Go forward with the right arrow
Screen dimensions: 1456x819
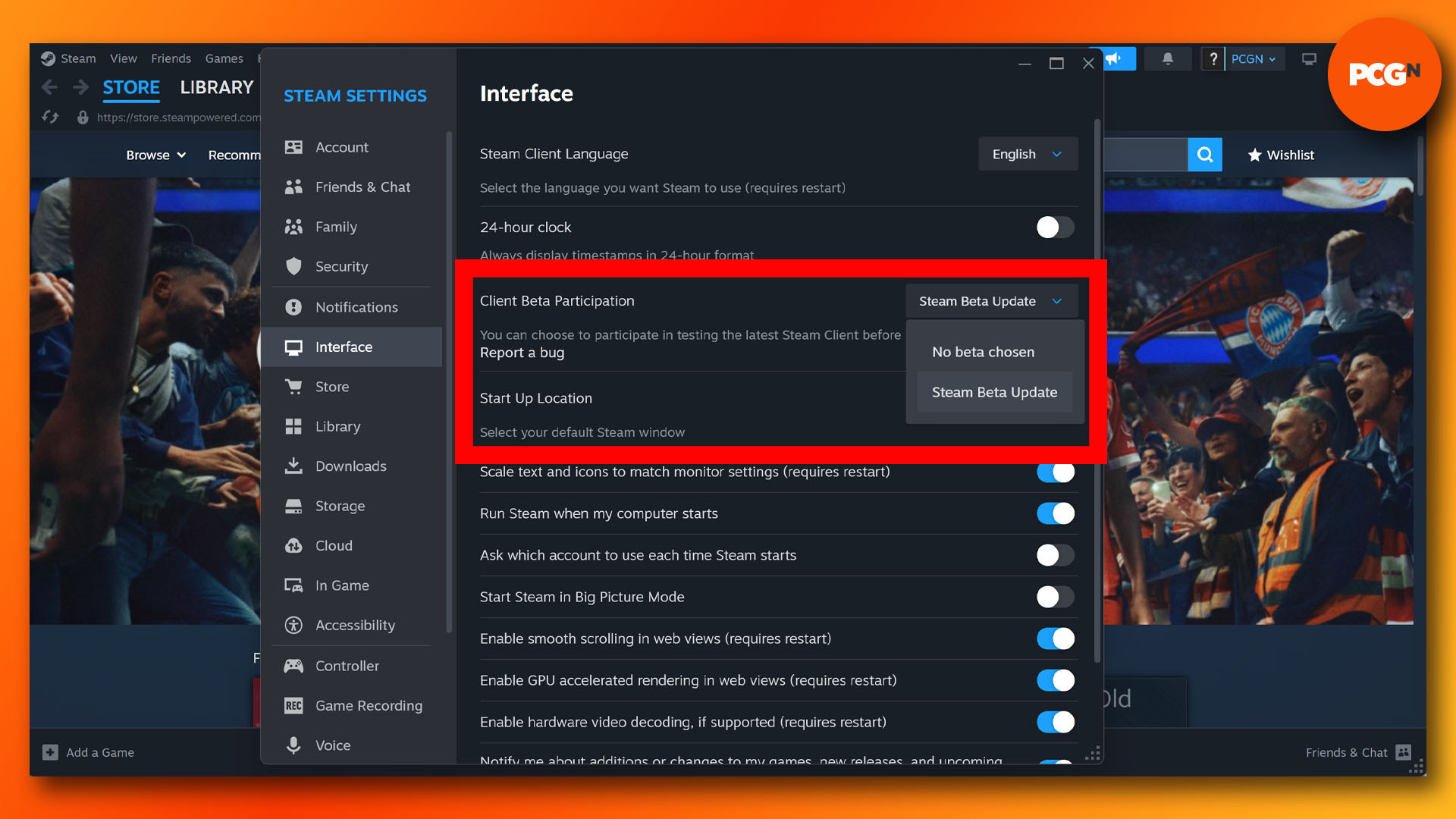pos(80,87)
